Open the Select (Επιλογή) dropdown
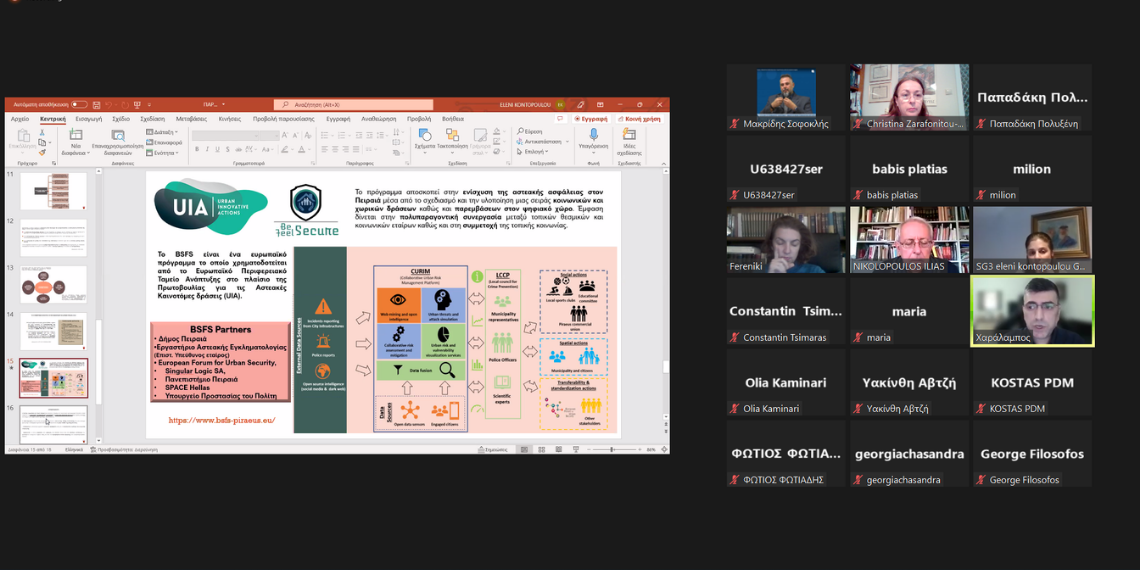Screen dimensions: 1140x570 click(x=536, y=152)
